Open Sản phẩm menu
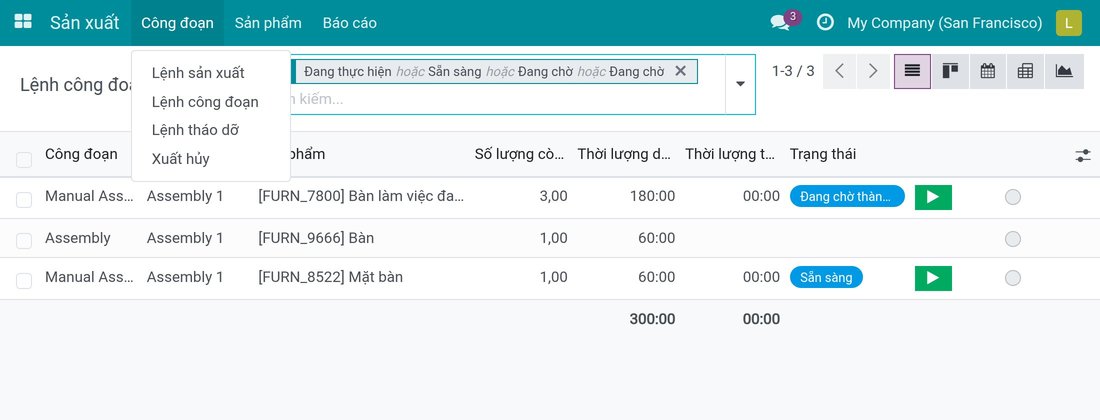 pyautogui.click(x=268, y=23)
